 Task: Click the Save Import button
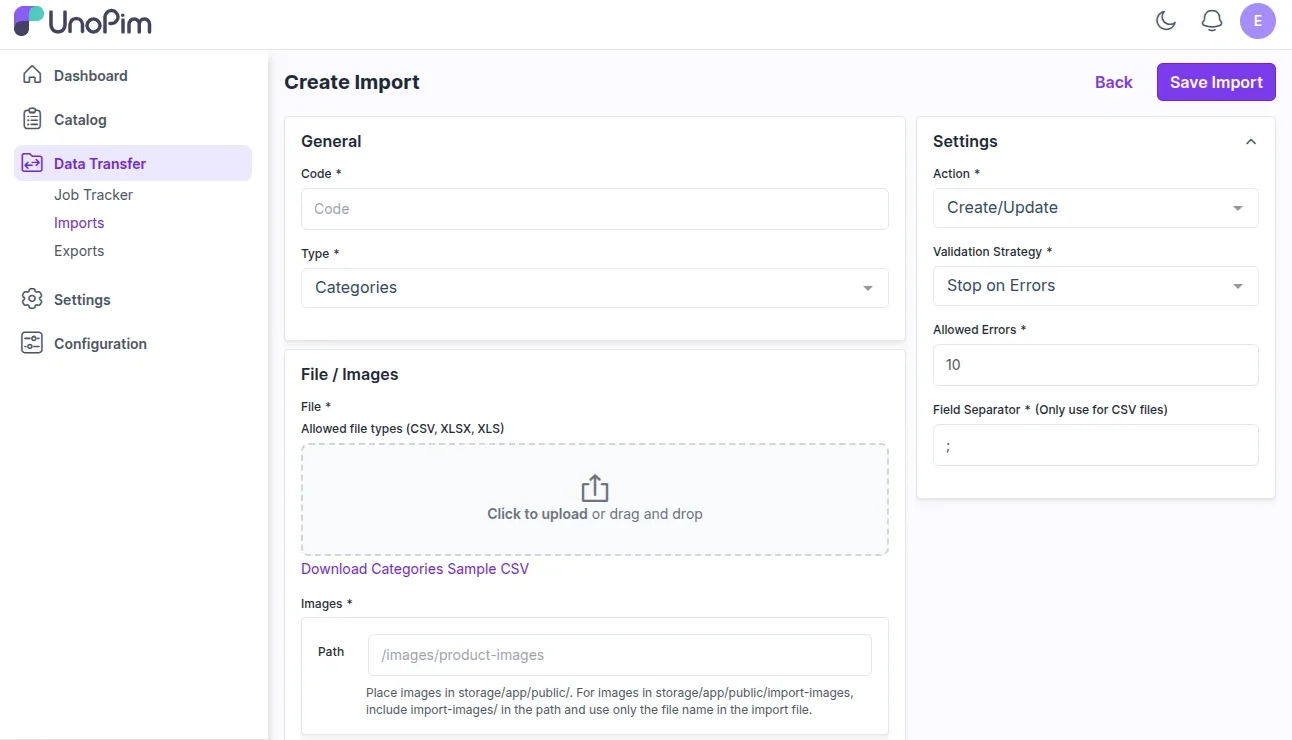[1216, 82]
